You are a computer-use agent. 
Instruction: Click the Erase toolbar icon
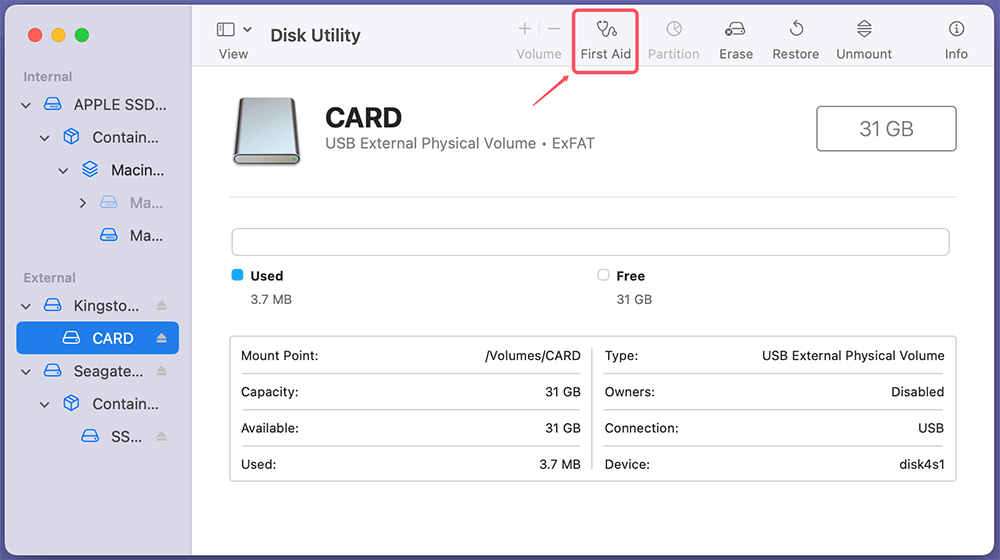pyautogui.click(x=735, y=29)
